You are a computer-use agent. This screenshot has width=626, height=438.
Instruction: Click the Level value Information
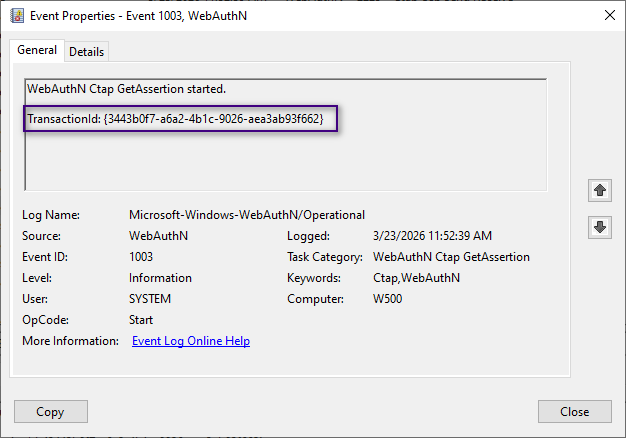point(160,278)
